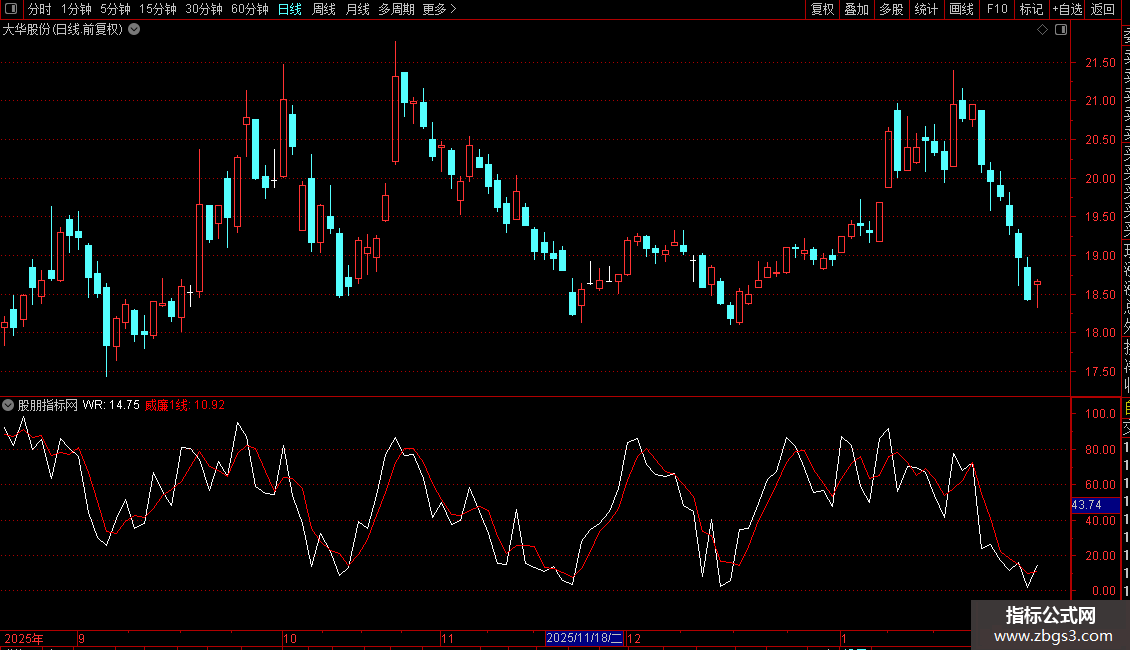Screen dimensions: 1130x650
Task: Select the 5分钟 period
Action: pos(115,9)
